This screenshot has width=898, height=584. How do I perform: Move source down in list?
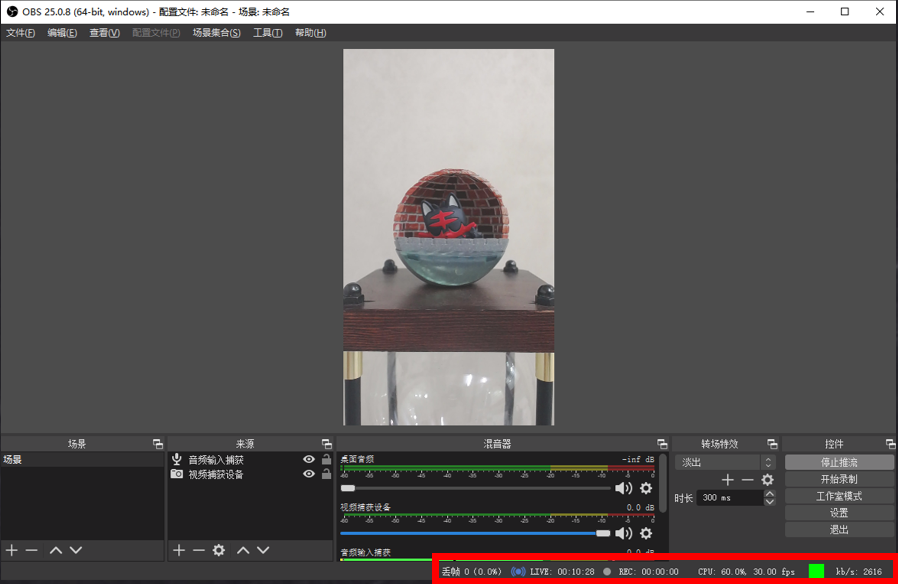pos(263,550)
